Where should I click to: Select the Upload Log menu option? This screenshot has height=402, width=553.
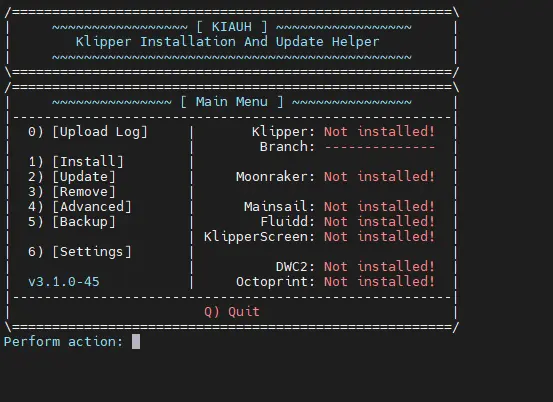pyautogui.click(x=87, y=132)
